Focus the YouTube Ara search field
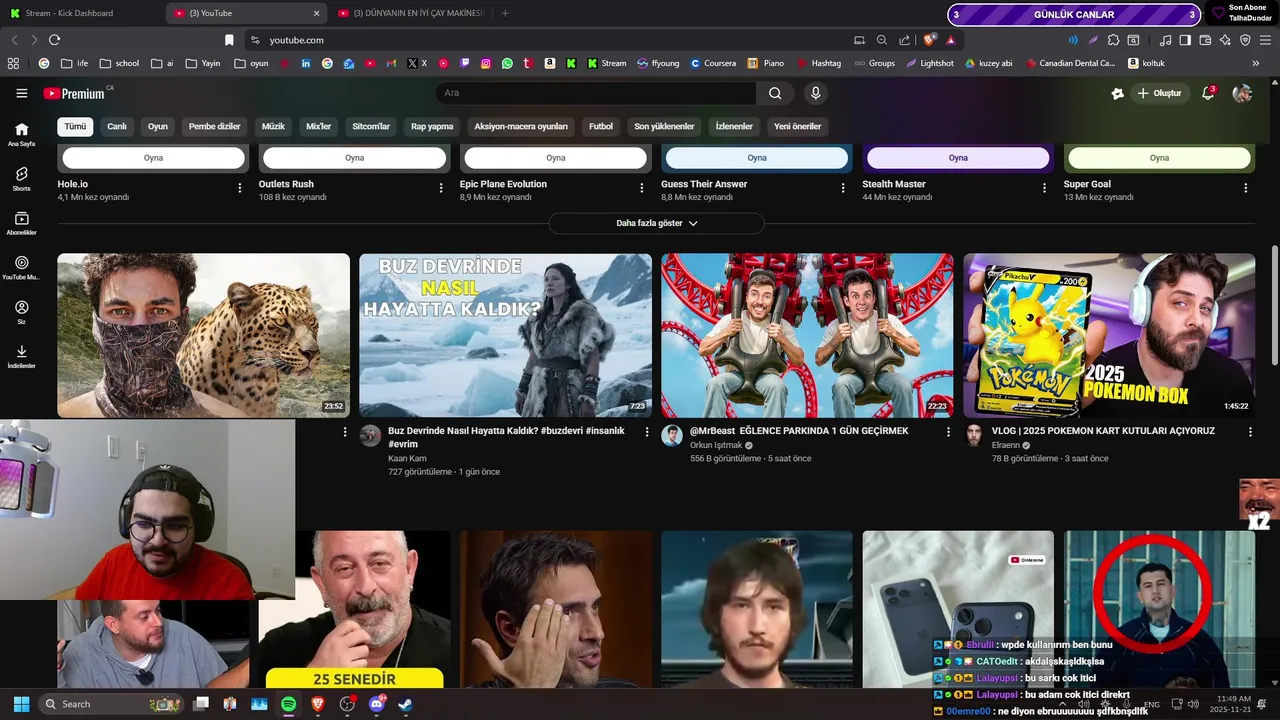 coord(595,93)
